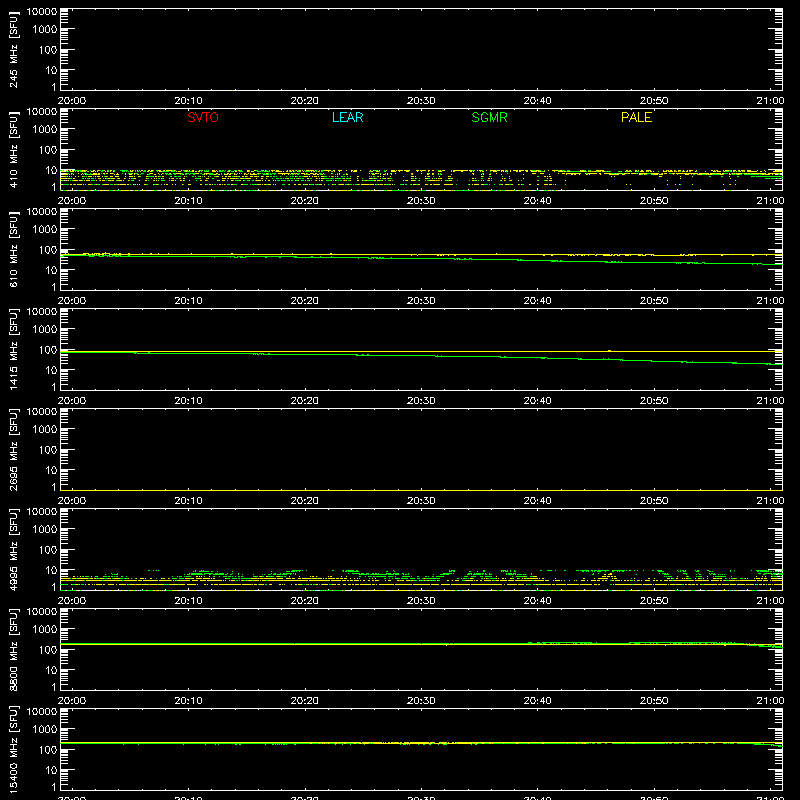Select the 245 MHz [SFU] axis title
800x800 pixels.
click(13, 49)
